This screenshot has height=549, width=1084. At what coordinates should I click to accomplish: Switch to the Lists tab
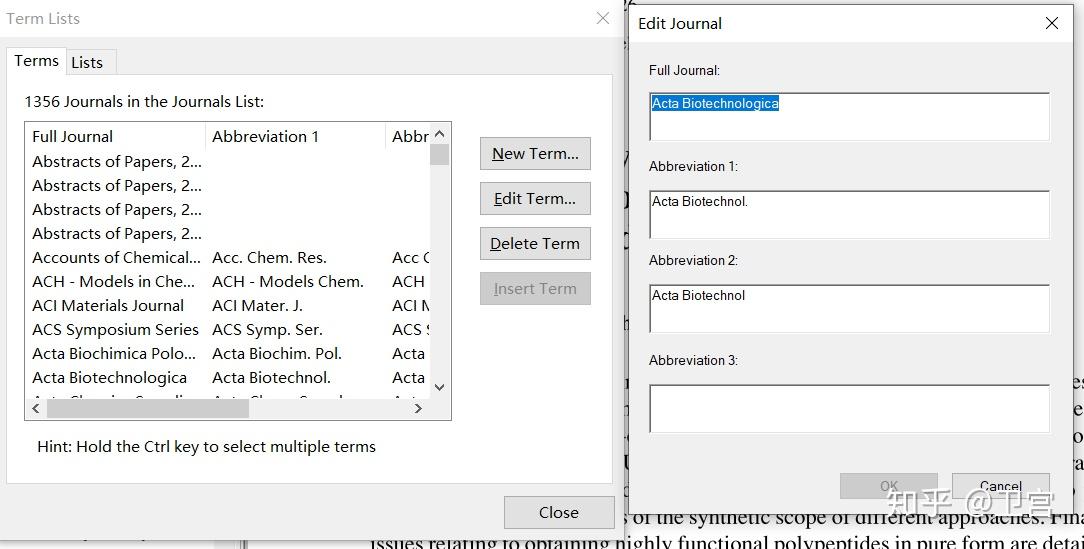coord(87,62)
